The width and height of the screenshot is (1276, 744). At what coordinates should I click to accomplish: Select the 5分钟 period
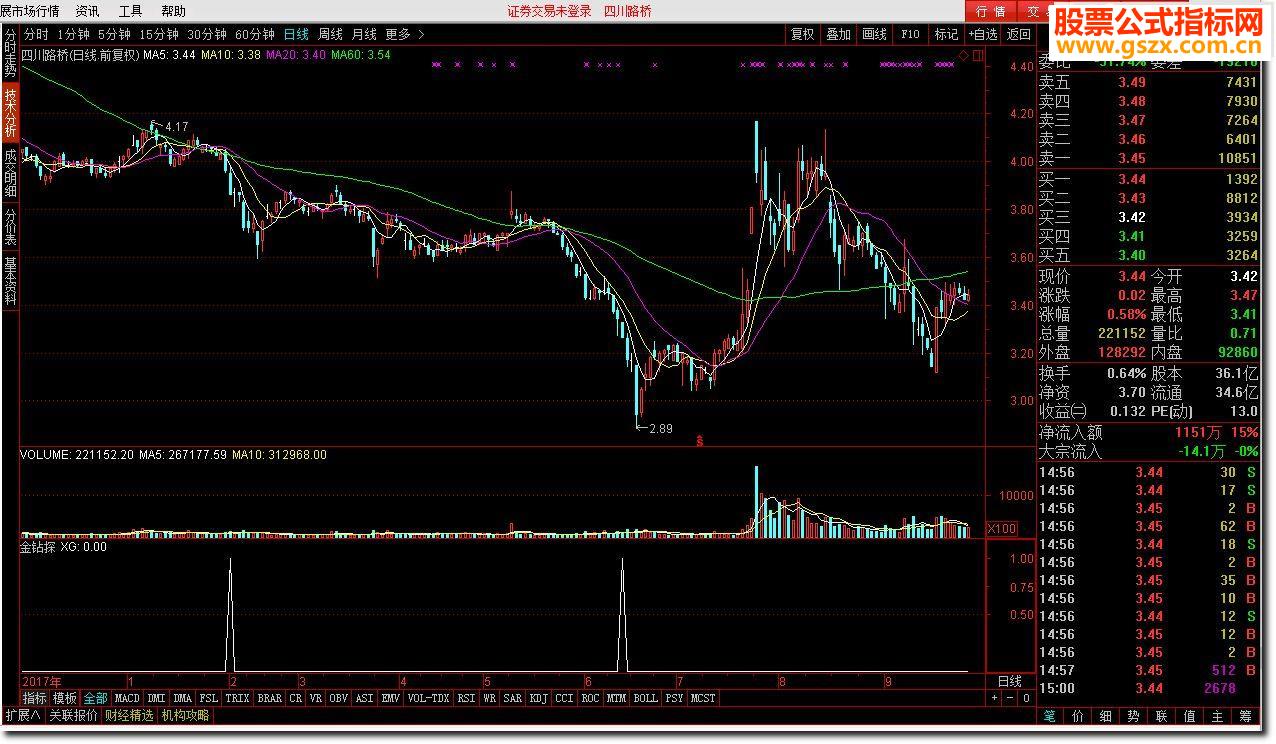(114, 34)
